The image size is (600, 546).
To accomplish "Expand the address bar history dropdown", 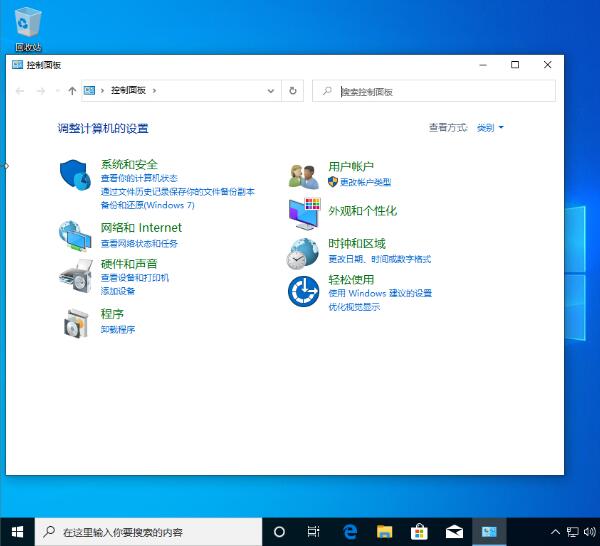I will tap(271, 91).
